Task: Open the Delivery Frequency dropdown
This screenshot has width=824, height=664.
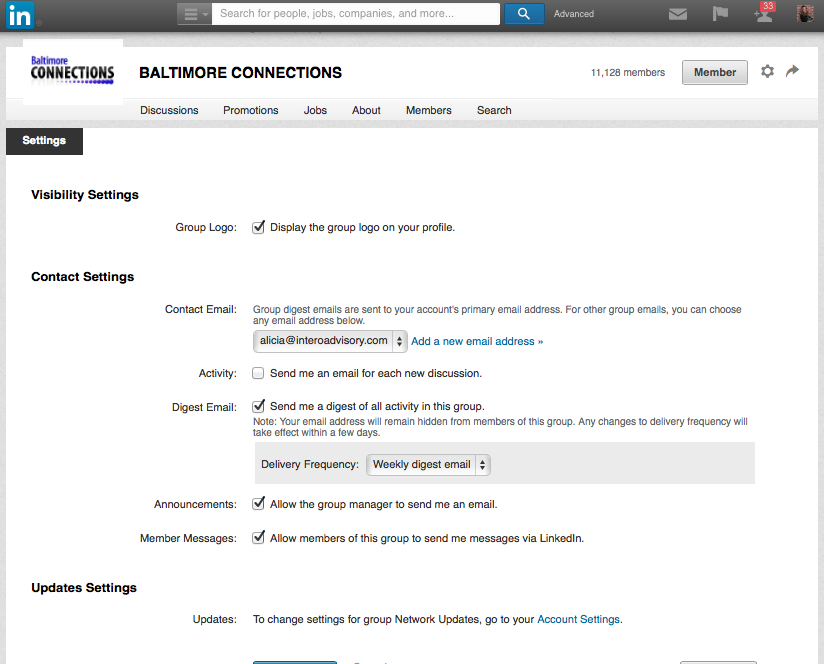Action: [x=429, y=465]
